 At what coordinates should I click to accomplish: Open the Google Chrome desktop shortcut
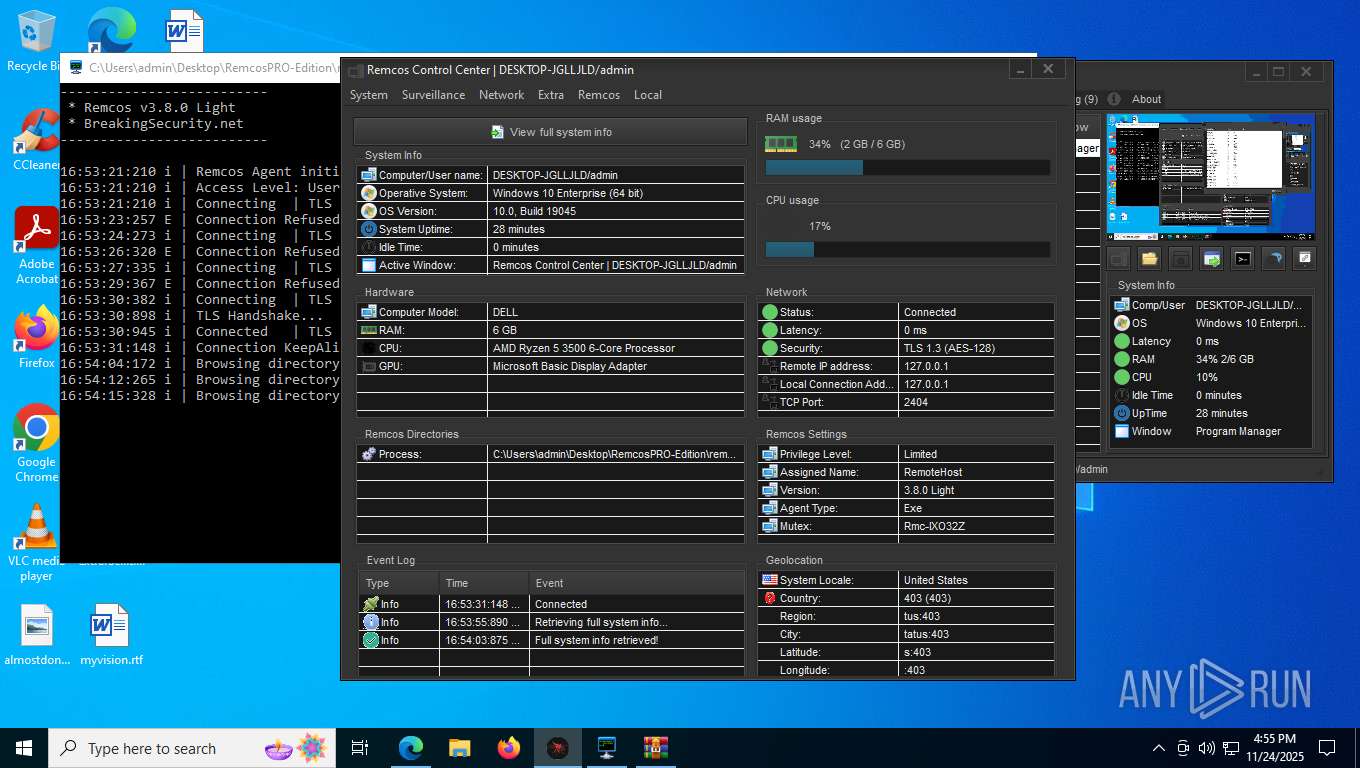[37, 443]
